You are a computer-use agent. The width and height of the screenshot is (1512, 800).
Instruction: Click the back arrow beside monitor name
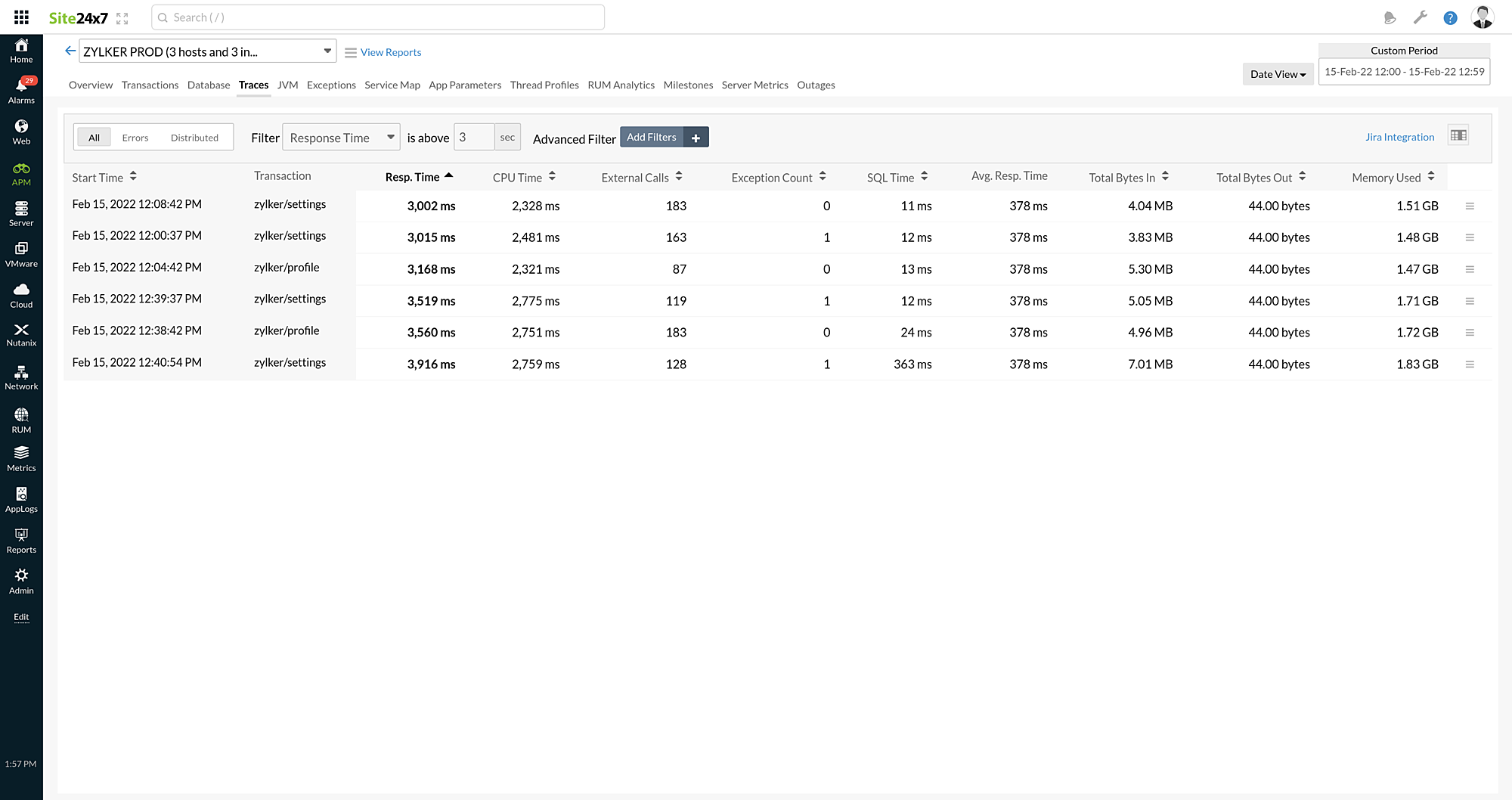70,51
